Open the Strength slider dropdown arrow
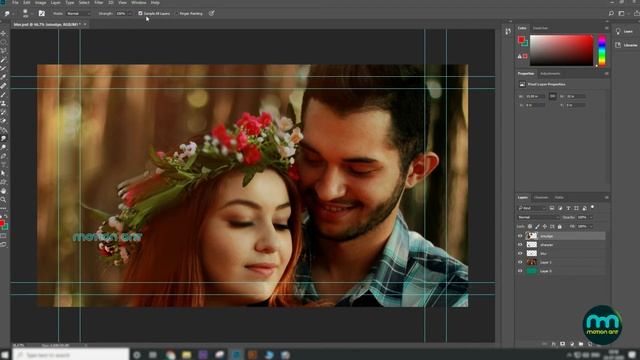Image resolution: width=640 pixels, height=360 pixels. [x=130, y=13]
